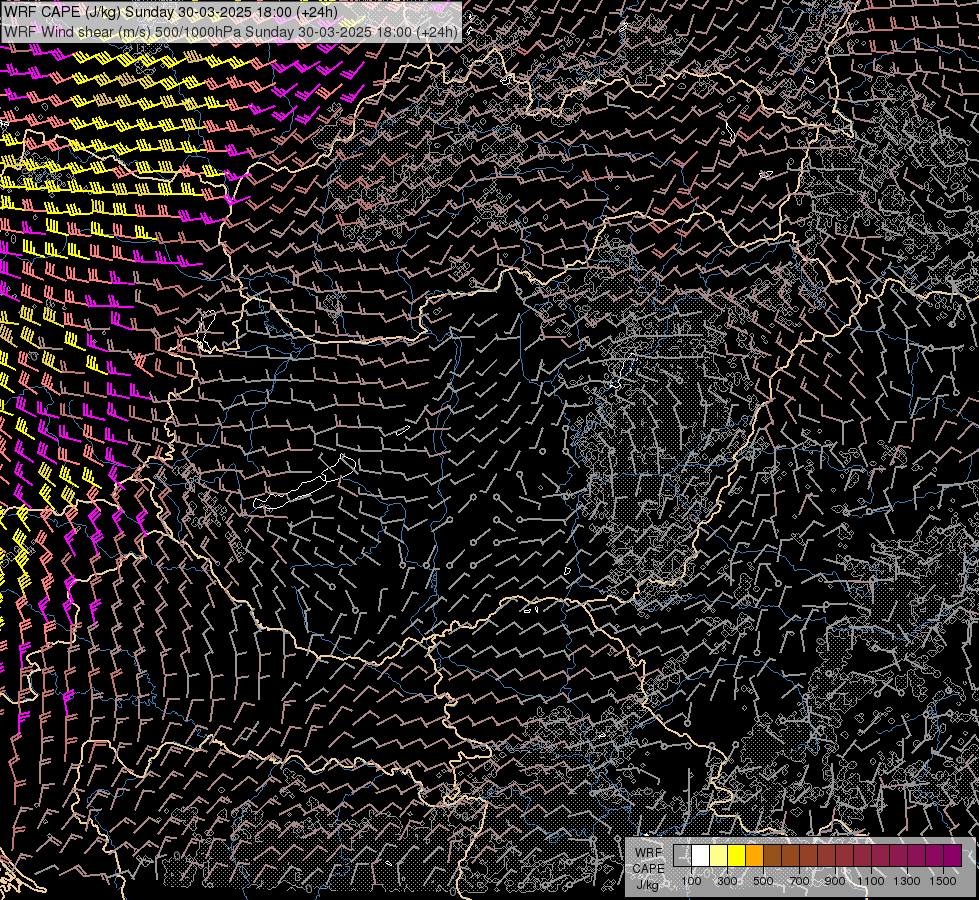Click the white Lake Balaton outline
Image resolution: width=979 pixels, height=900 pixels.
[305, 483]
